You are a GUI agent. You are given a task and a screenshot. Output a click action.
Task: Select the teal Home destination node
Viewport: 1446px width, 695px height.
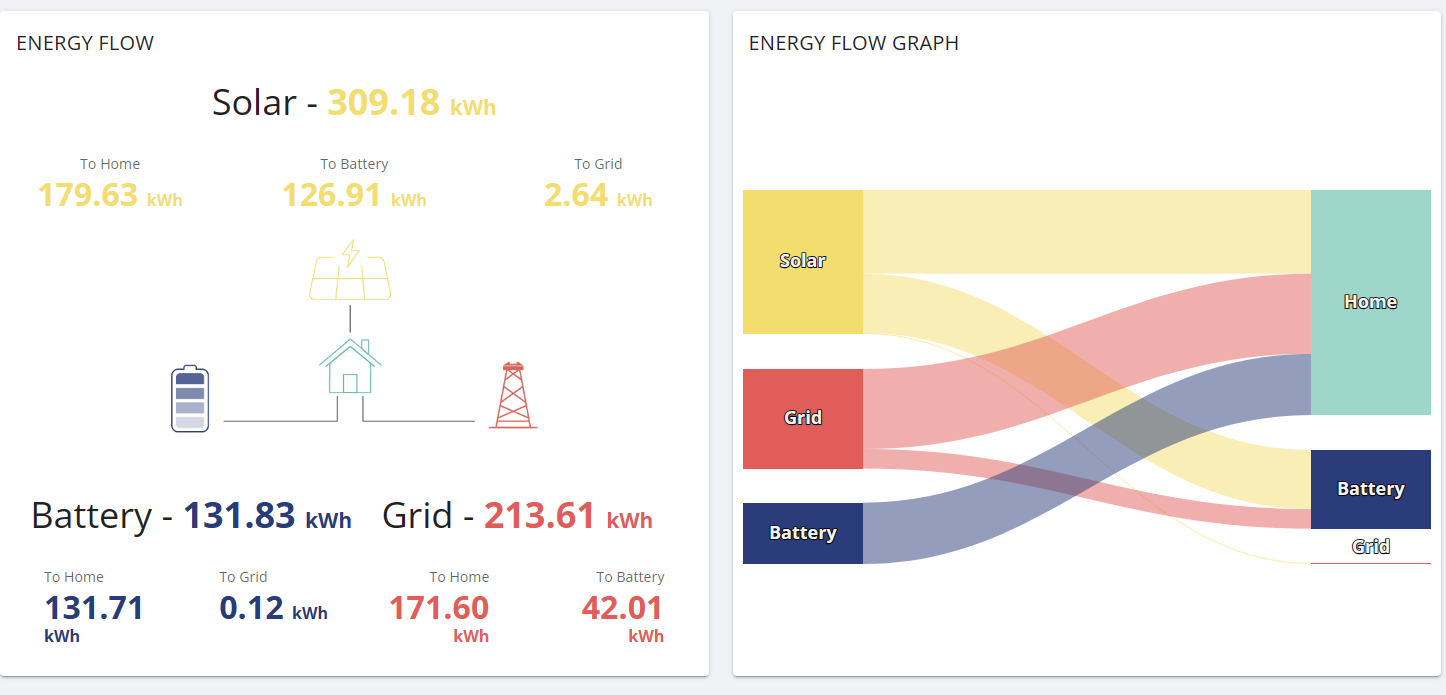tap(1371, 302)
